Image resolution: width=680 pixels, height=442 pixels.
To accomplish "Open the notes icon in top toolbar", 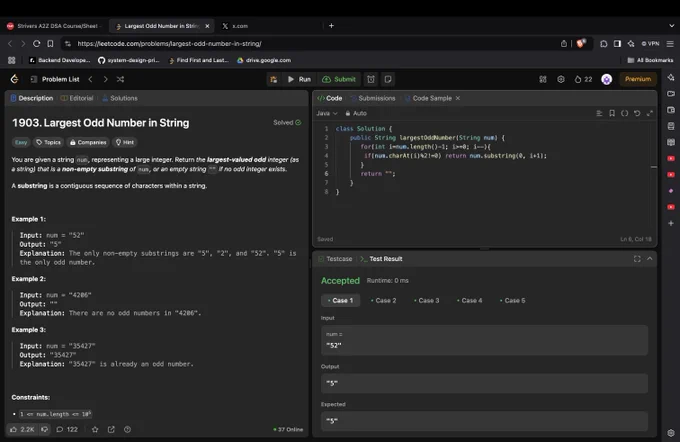I will 388,79.
